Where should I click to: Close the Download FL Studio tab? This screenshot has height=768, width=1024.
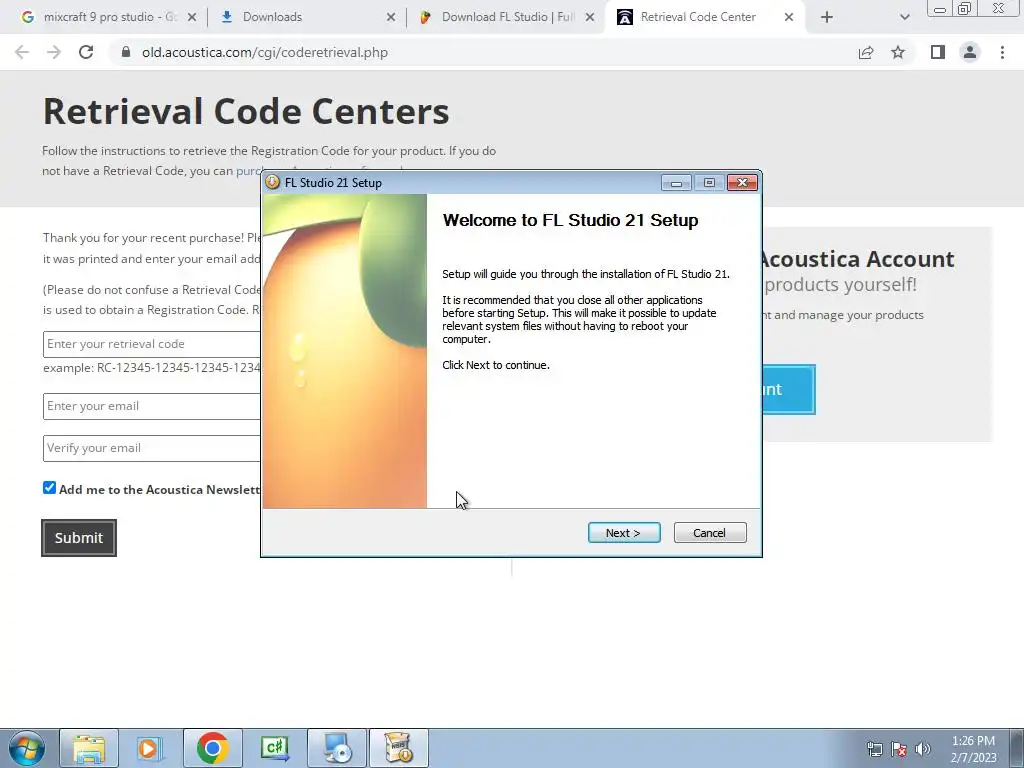(590, 18)
